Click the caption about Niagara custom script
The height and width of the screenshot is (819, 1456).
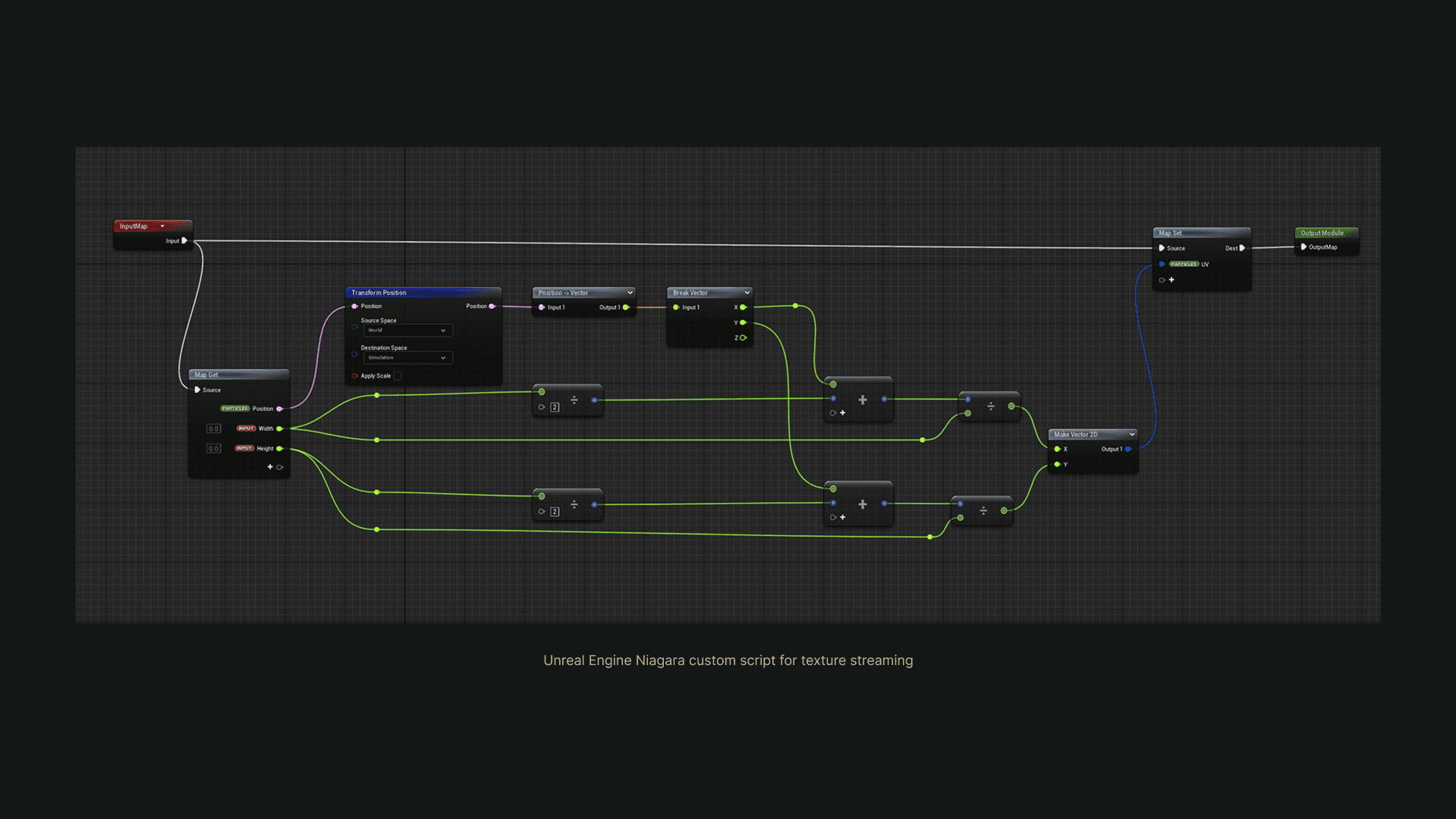point(728,661)
